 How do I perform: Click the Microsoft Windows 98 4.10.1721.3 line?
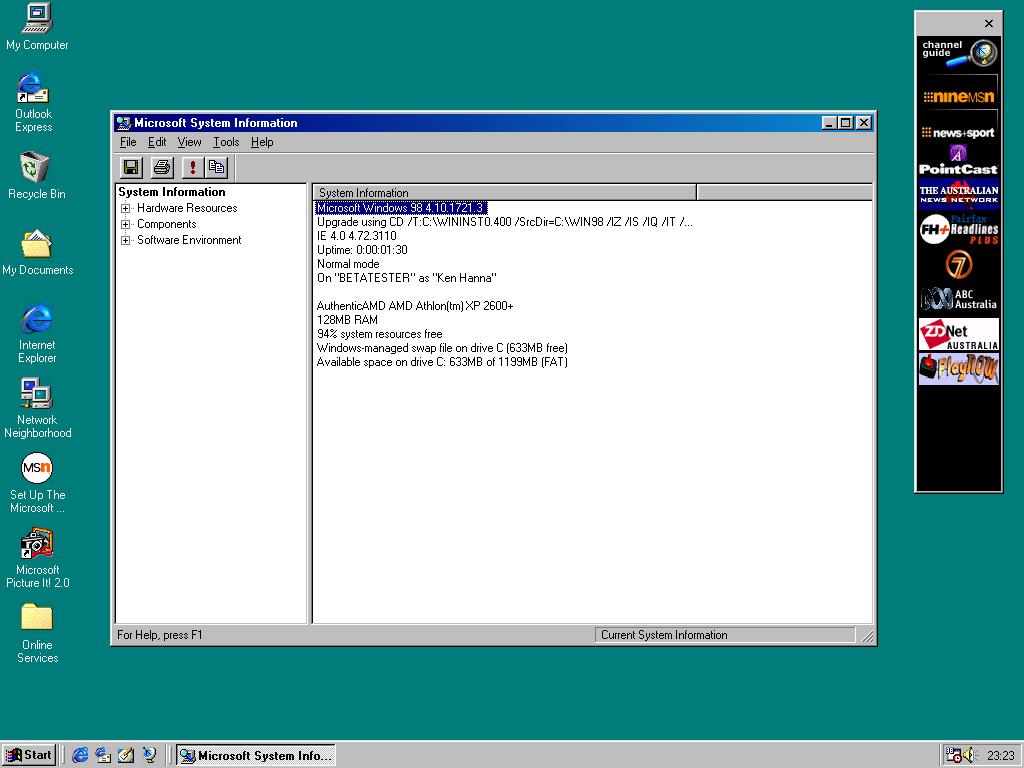[x=401, y=208]
